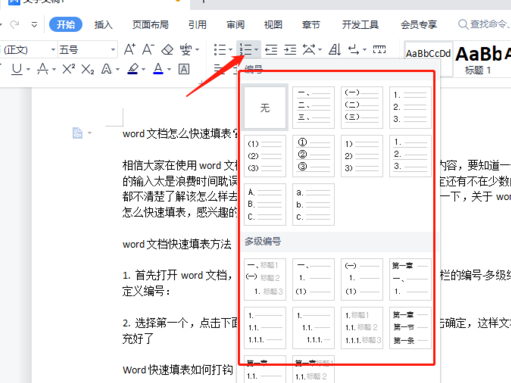Choose multilevel 一、标题1 (一)标题2 style

point(265,279)
